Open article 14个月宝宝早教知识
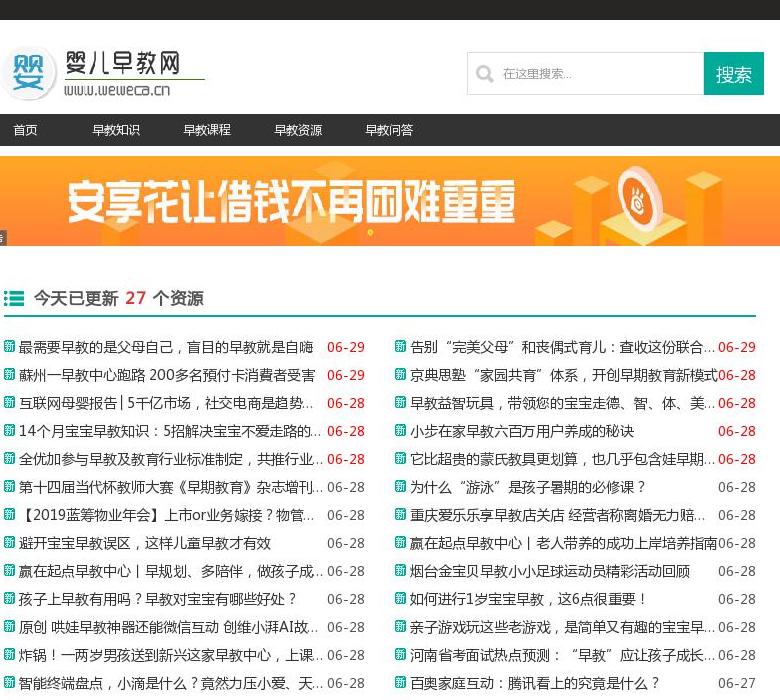The width and height of the screenshot is (780, 700). [x=170, y=431]
